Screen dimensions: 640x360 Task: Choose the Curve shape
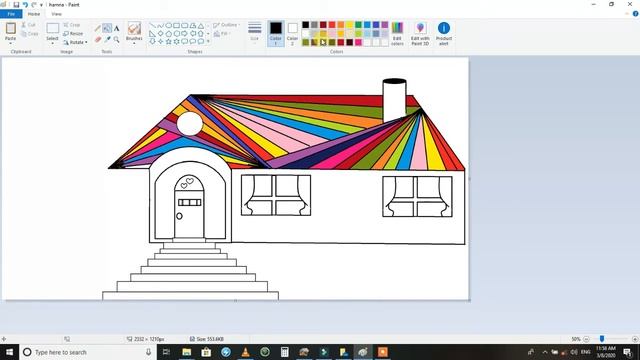[x=160, y=25]
